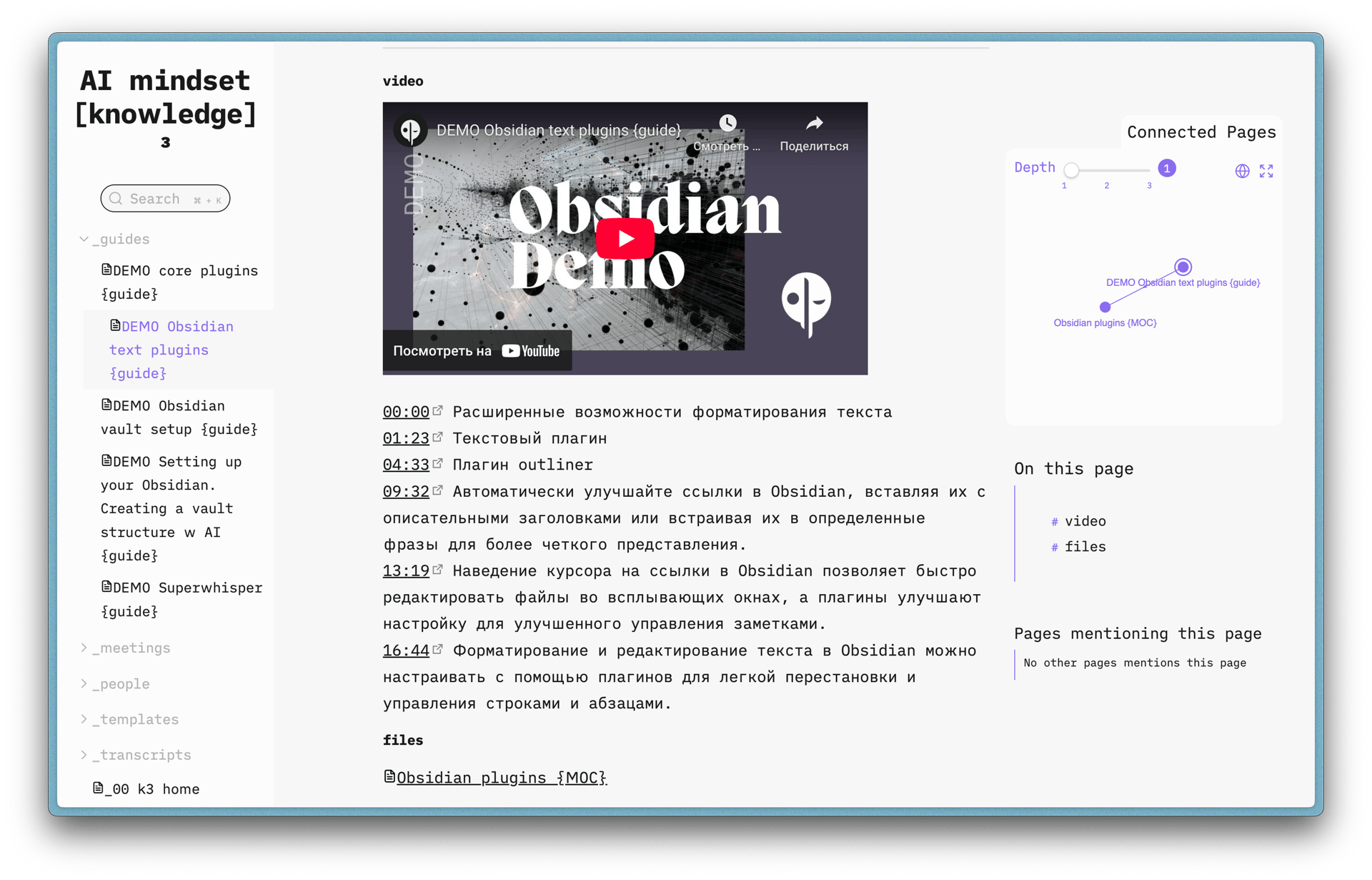Click the Share arrow icon on video

pos(814,124)
